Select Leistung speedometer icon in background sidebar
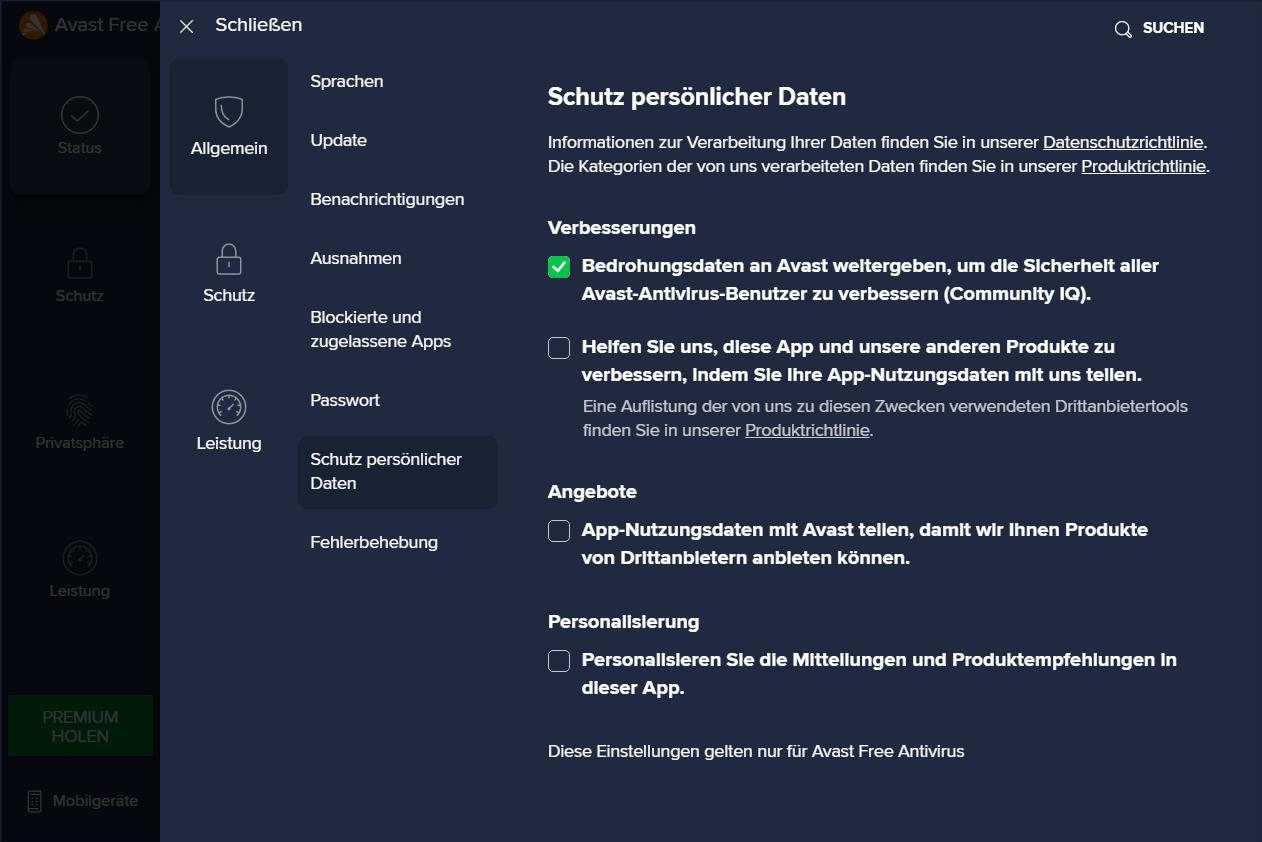The image size is (1262, 842). [80, 559]
